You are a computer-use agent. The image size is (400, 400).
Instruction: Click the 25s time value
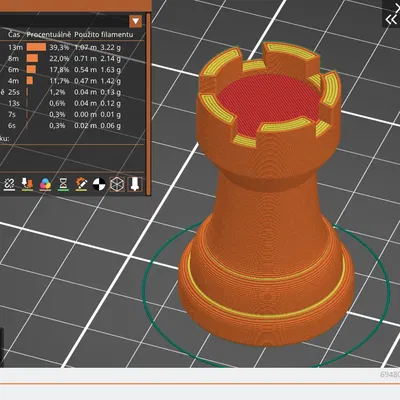[14, 92]
